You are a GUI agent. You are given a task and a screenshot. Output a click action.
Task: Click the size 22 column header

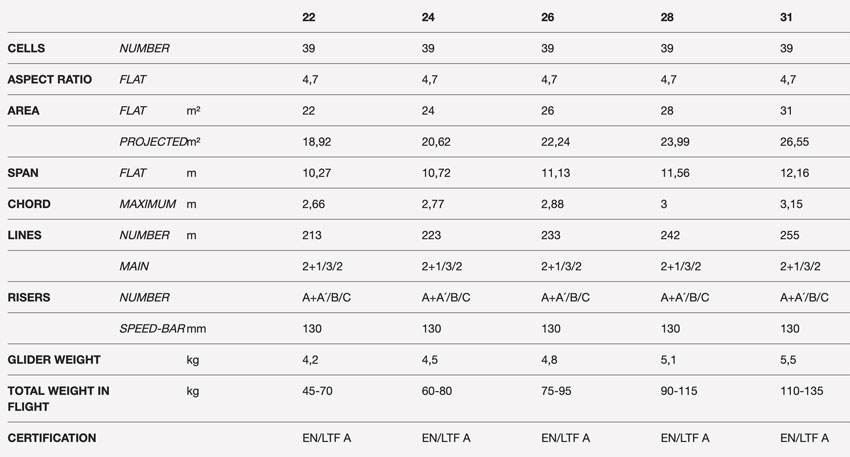308,17
